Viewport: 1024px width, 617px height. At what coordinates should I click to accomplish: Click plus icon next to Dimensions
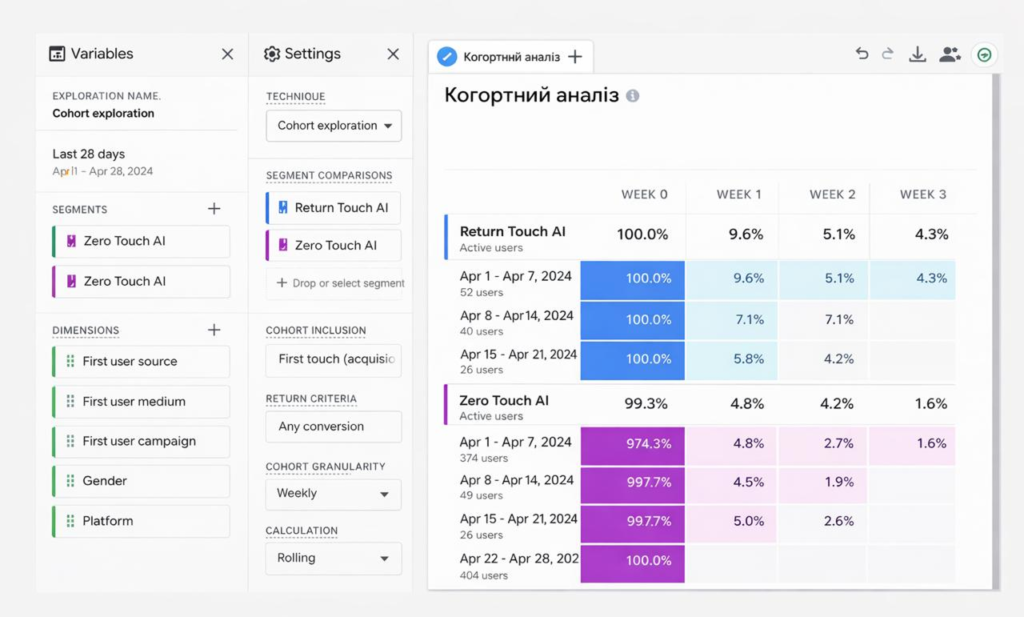[x=213, y=330]
